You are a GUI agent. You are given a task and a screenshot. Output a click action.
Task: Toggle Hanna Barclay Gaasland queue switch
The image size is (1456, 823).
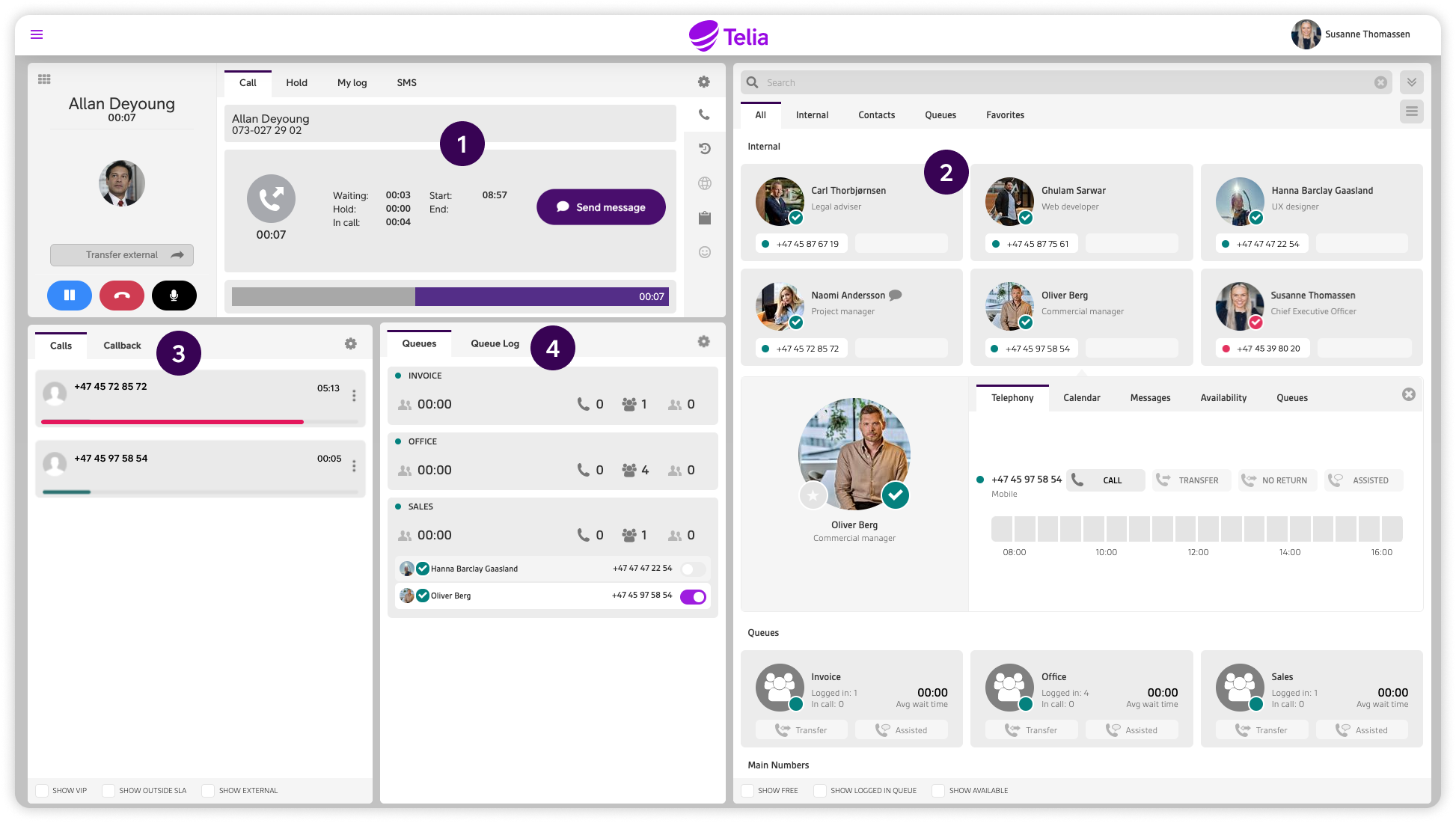click(x=693, y=569)
